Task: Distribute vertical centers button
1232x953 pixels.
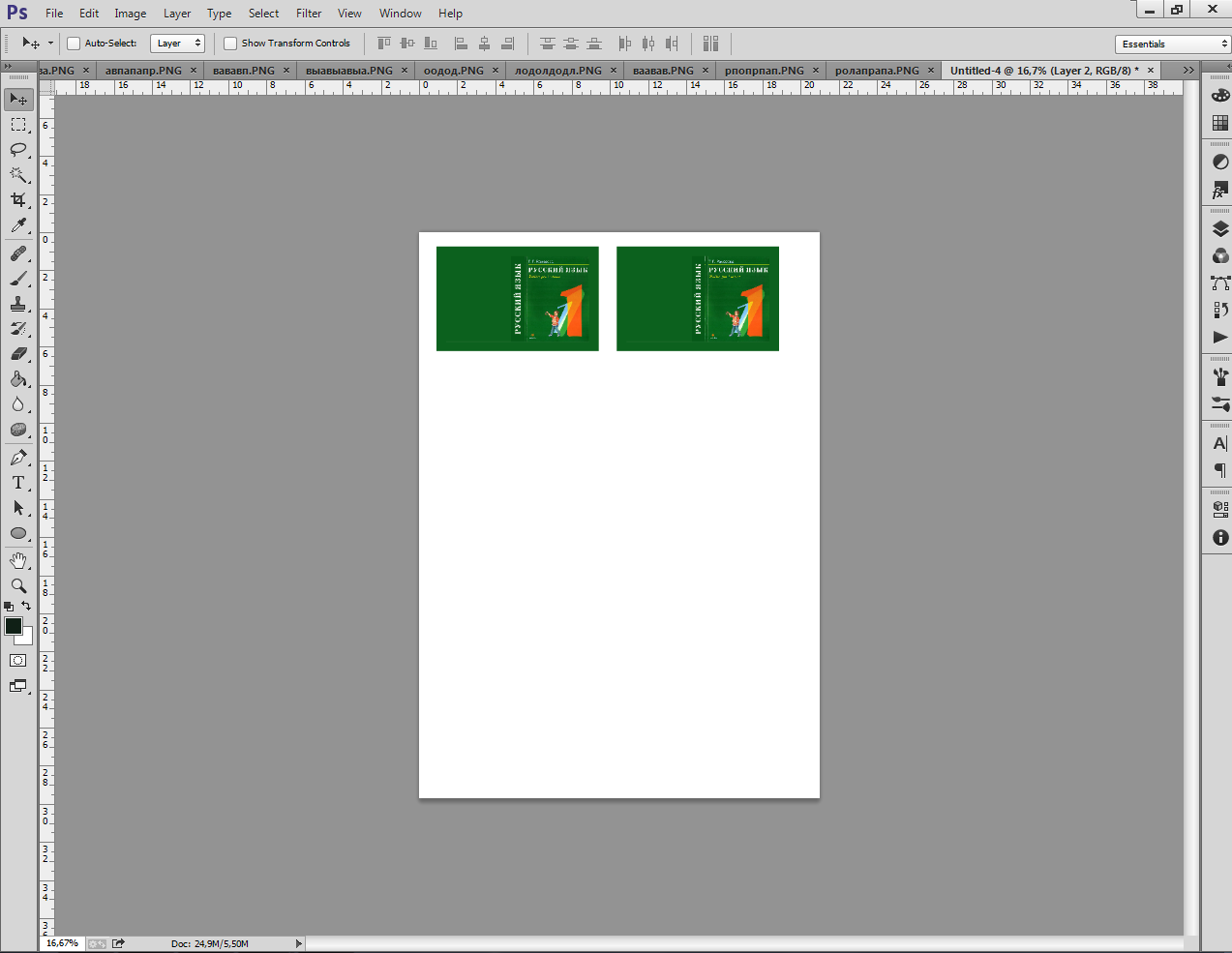Action: (571, 43)
